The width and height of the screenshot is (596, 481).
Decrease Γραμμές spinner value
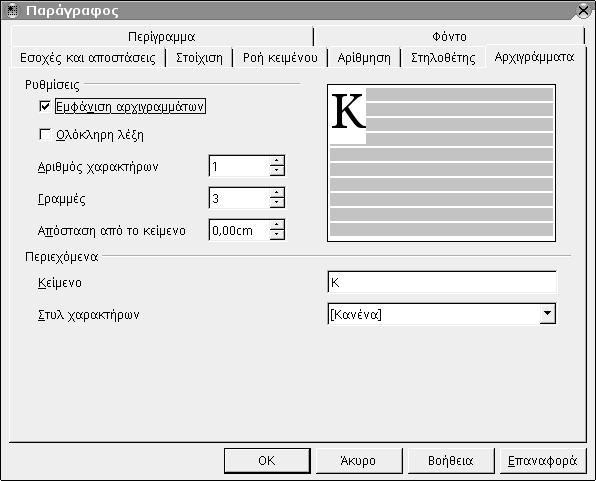(x=277, y=203)
